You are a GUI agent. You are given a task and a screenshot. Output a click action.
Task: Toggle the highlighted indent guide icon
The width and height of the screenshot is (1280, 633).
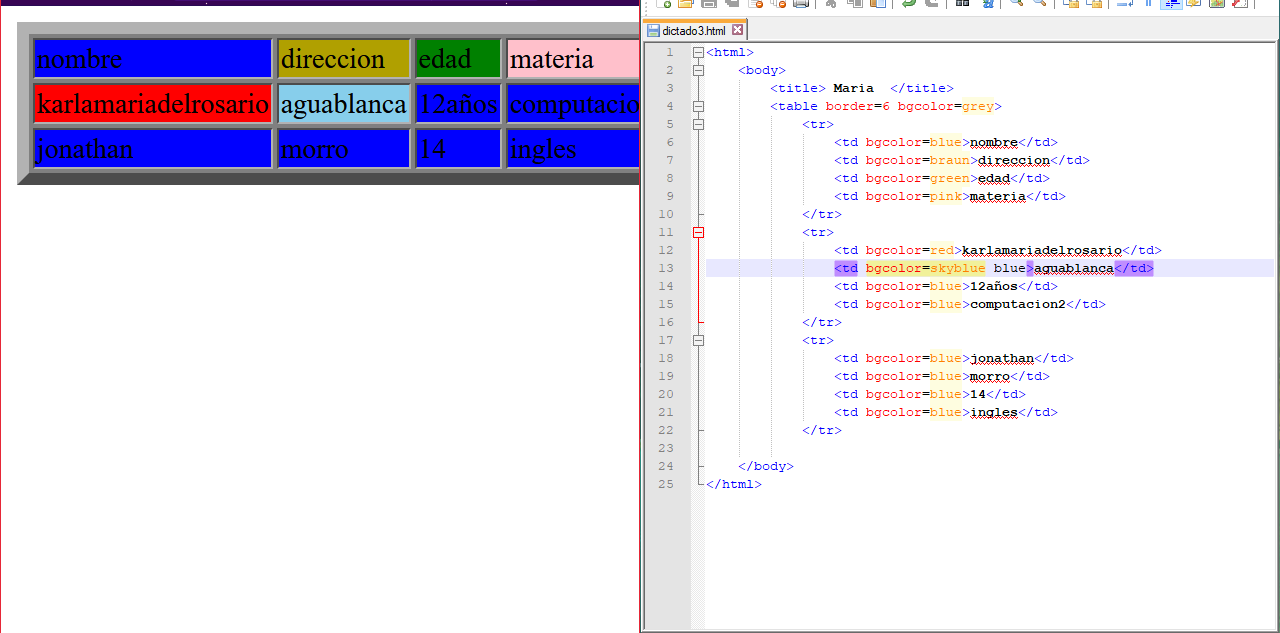(1170, 4)
